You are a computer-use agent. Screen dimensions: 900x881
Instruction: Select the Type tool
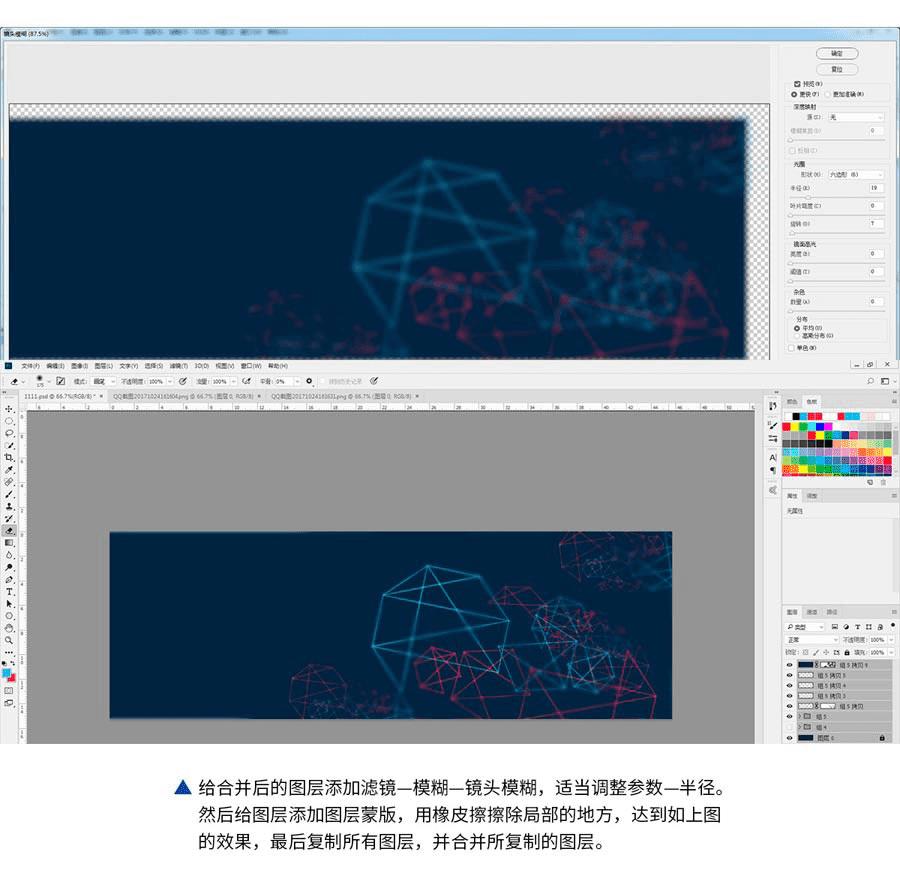(9, 592)
